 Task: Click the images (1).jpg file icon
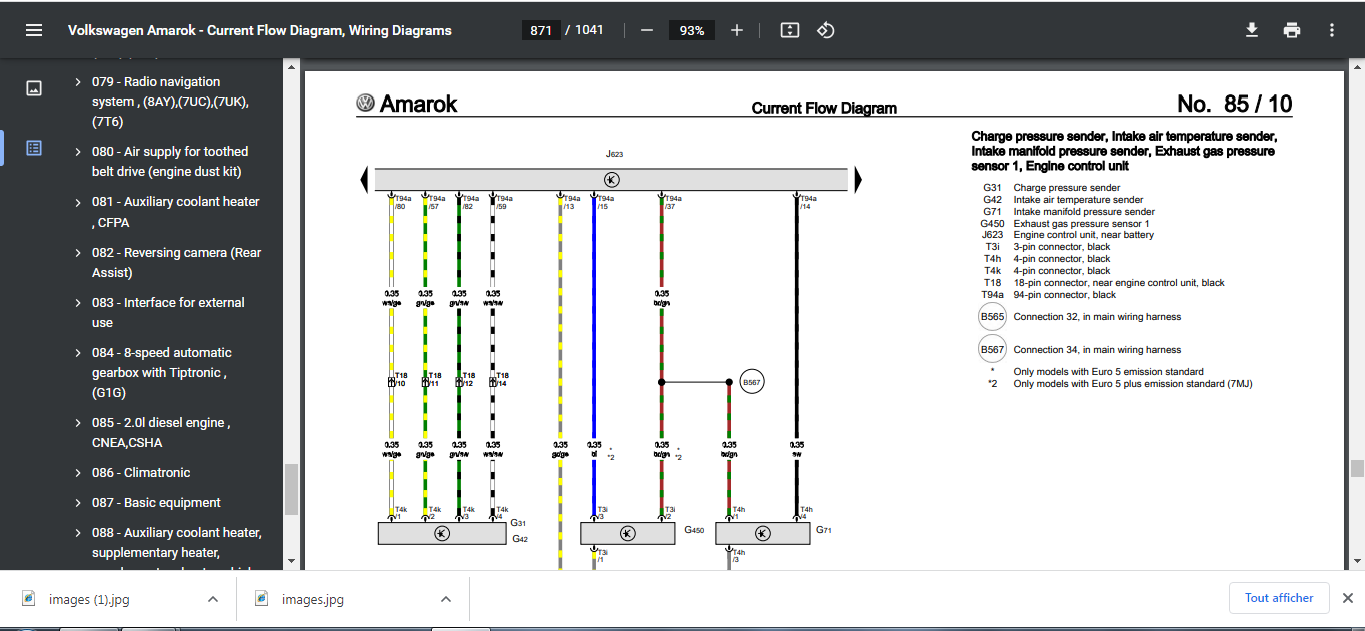click(29, 599)
